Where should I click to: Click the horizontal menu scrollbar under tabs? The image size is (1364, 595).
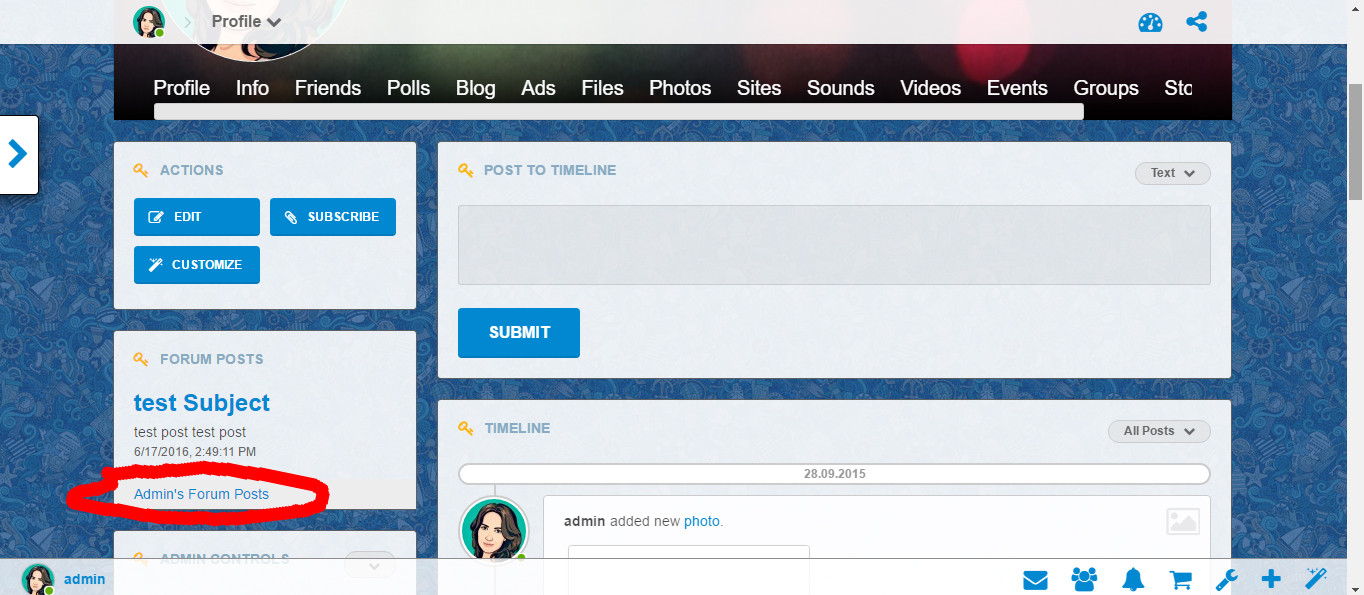point(618,111)
